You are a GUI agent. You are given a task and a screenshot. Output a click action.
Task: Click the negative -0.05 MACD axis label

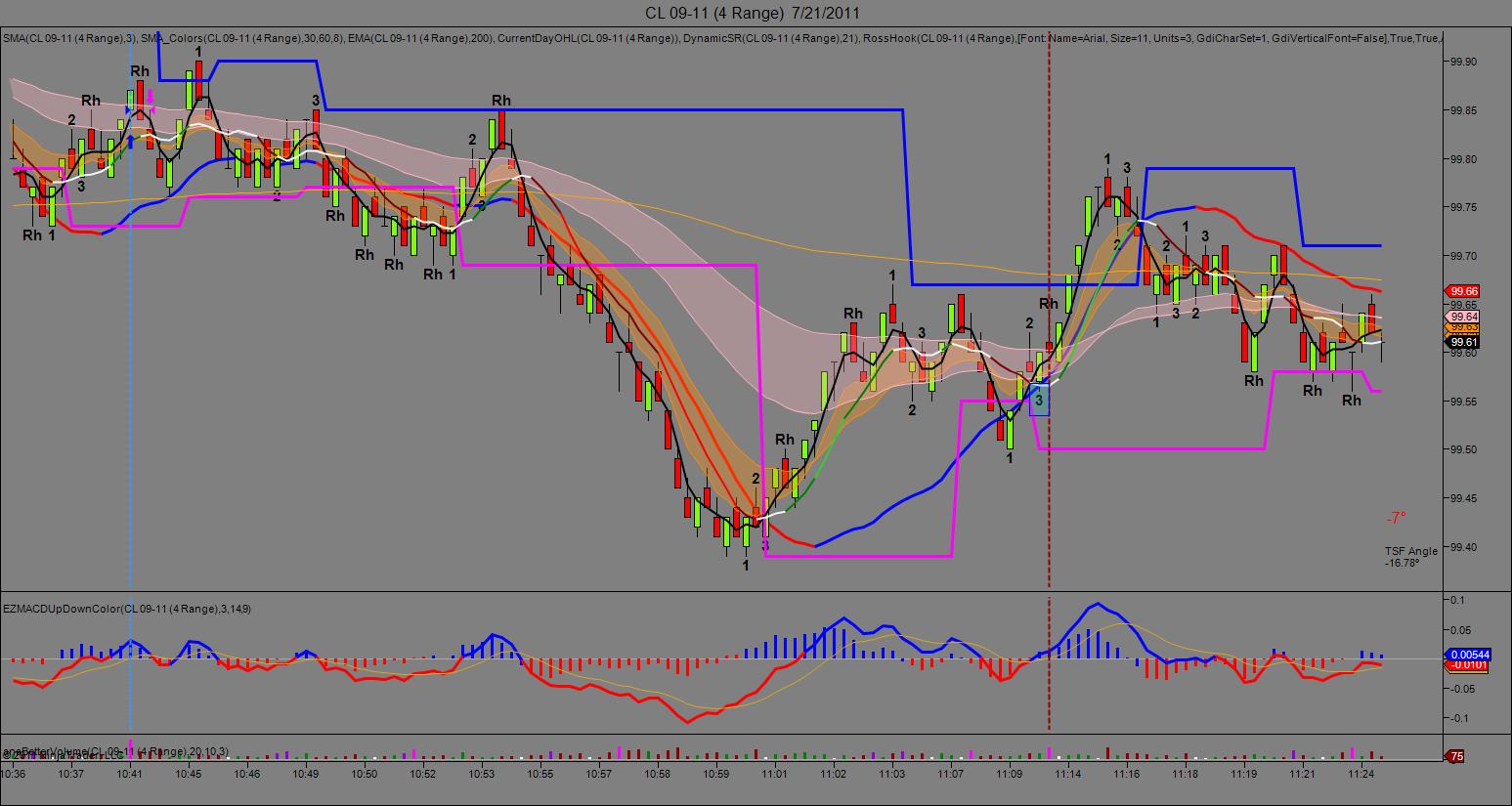click(x=1461, y=689)
